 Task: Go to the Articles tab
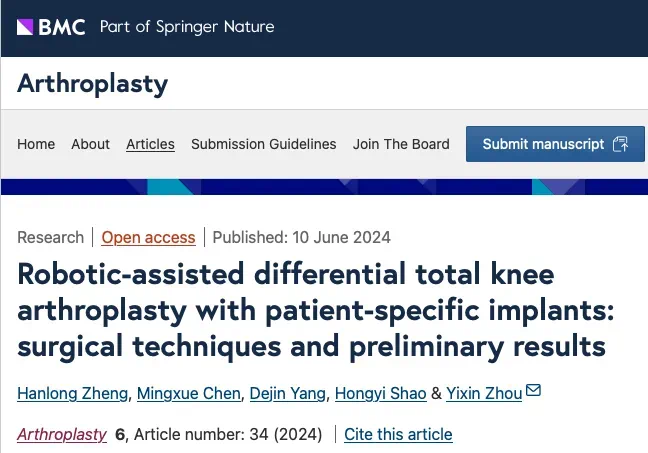(150, 144)
